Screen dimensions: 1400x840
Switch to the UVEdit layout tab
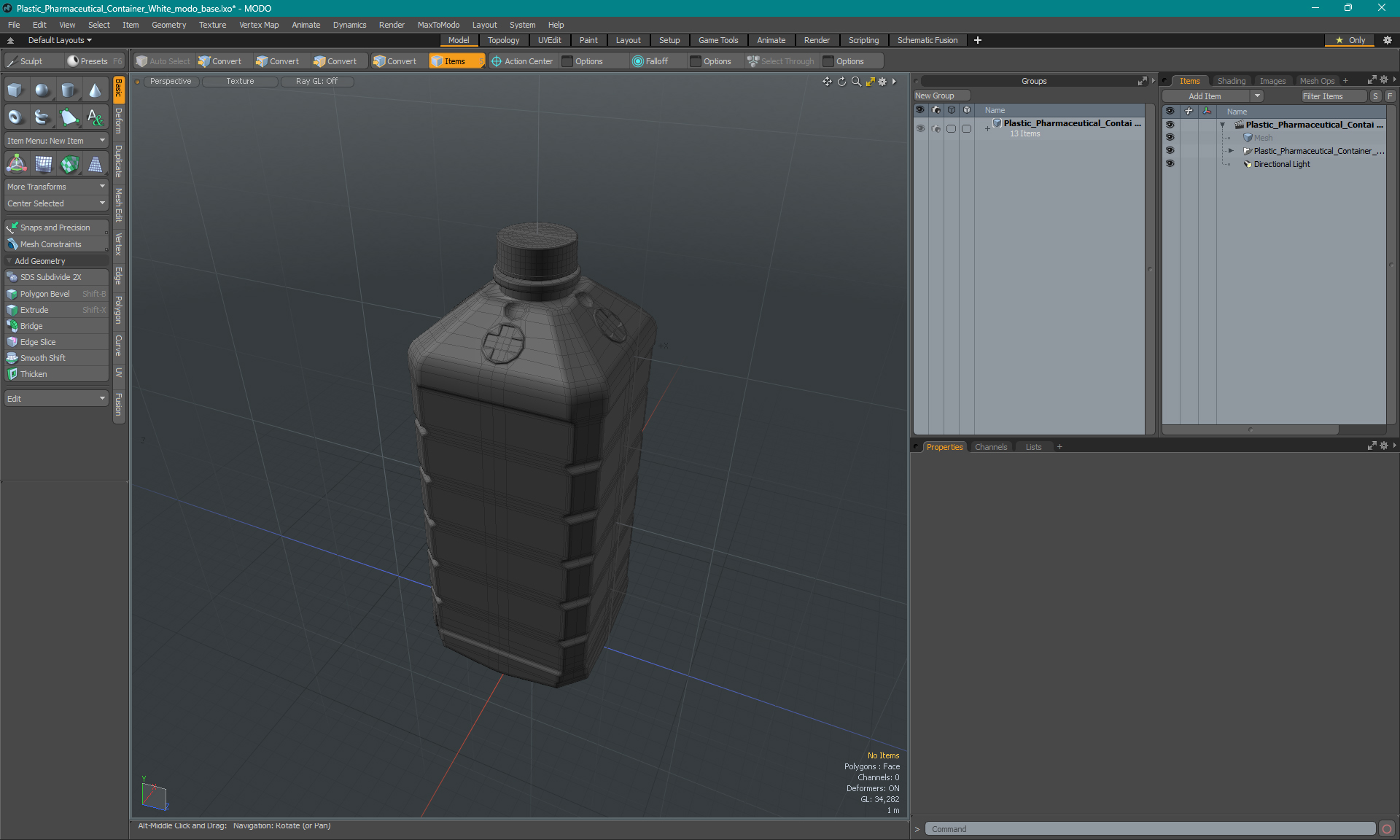click(549, 40)
